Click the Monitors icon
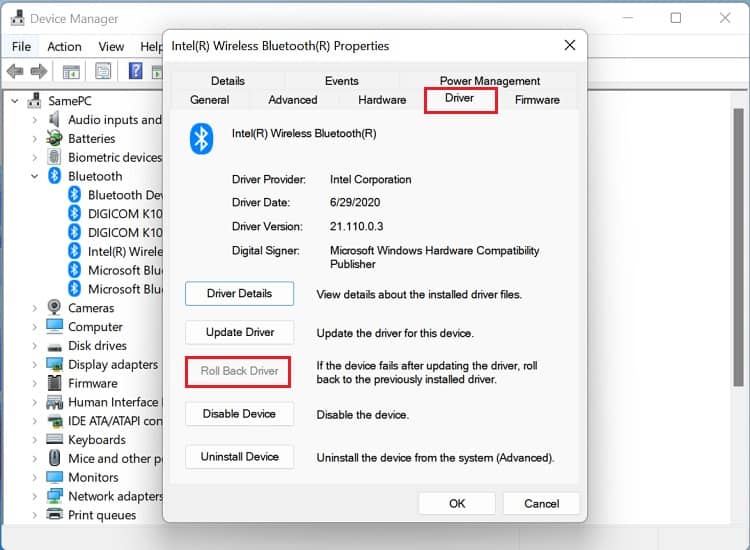 click(x=55, y=477)
